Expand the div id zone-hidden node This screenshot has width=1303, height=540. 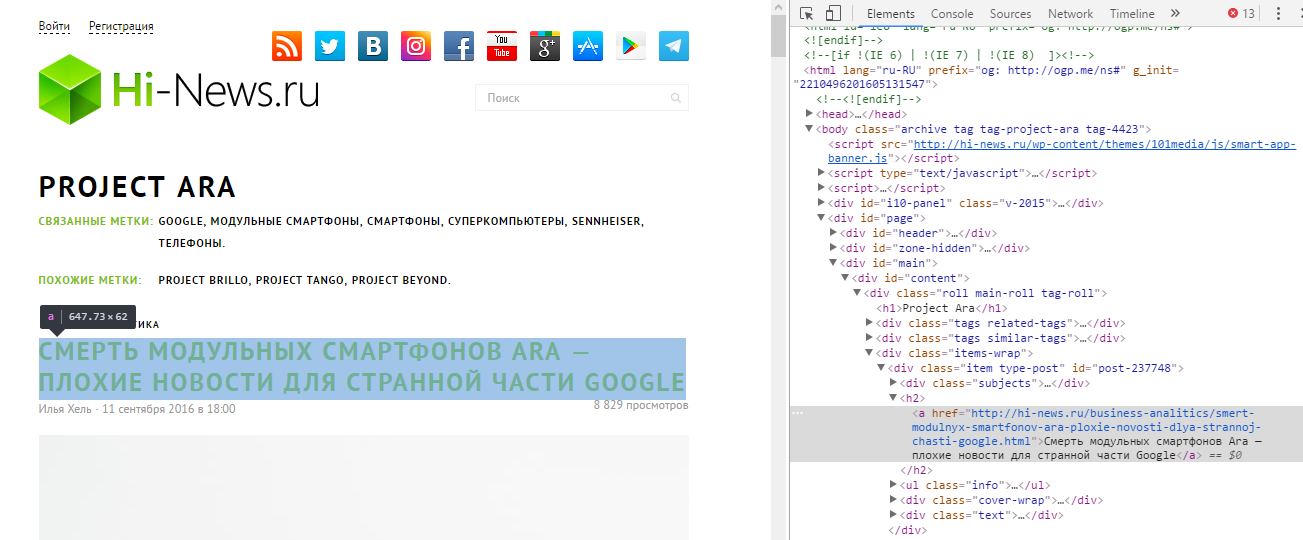[x=834, y=248]
